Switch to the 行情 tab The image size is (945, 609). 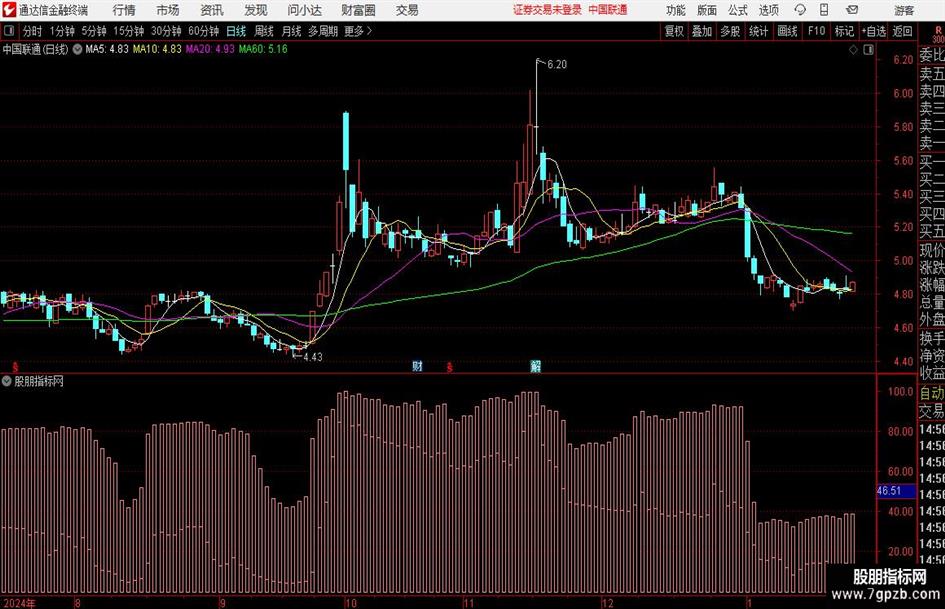point(124,10)
